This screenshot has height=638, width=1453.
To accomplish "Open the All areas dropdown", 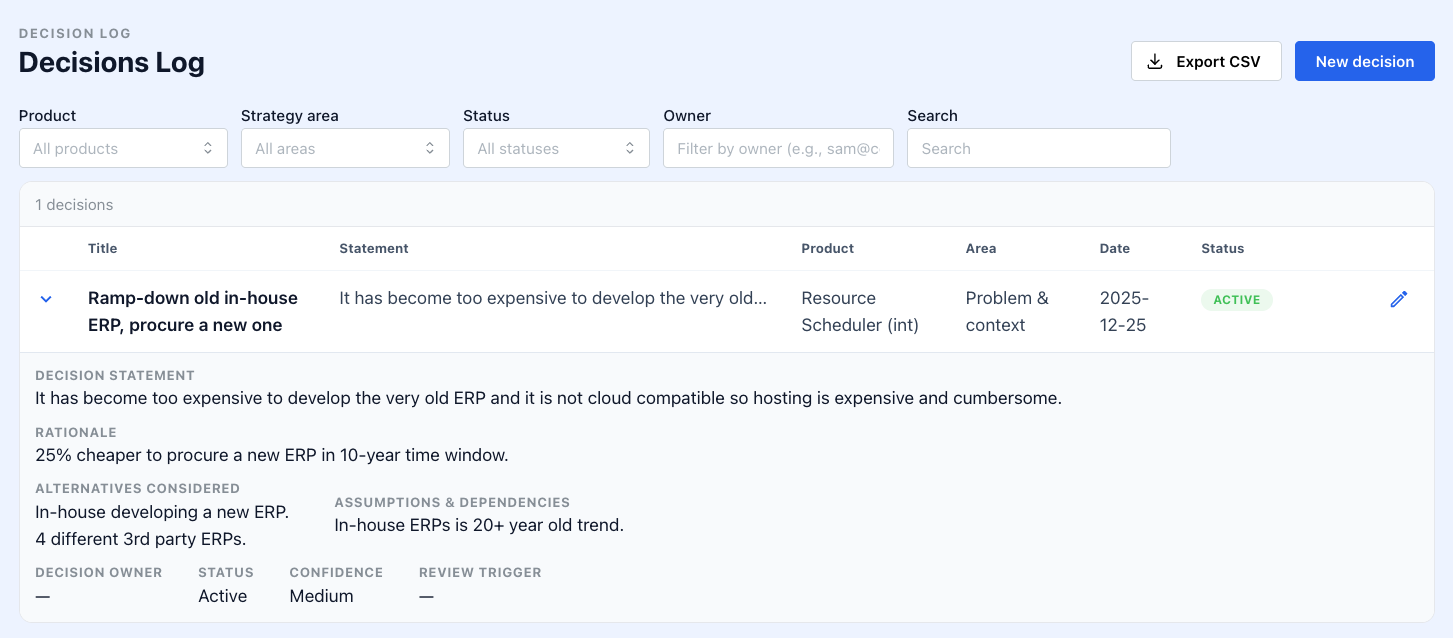I will coord(345,147).
